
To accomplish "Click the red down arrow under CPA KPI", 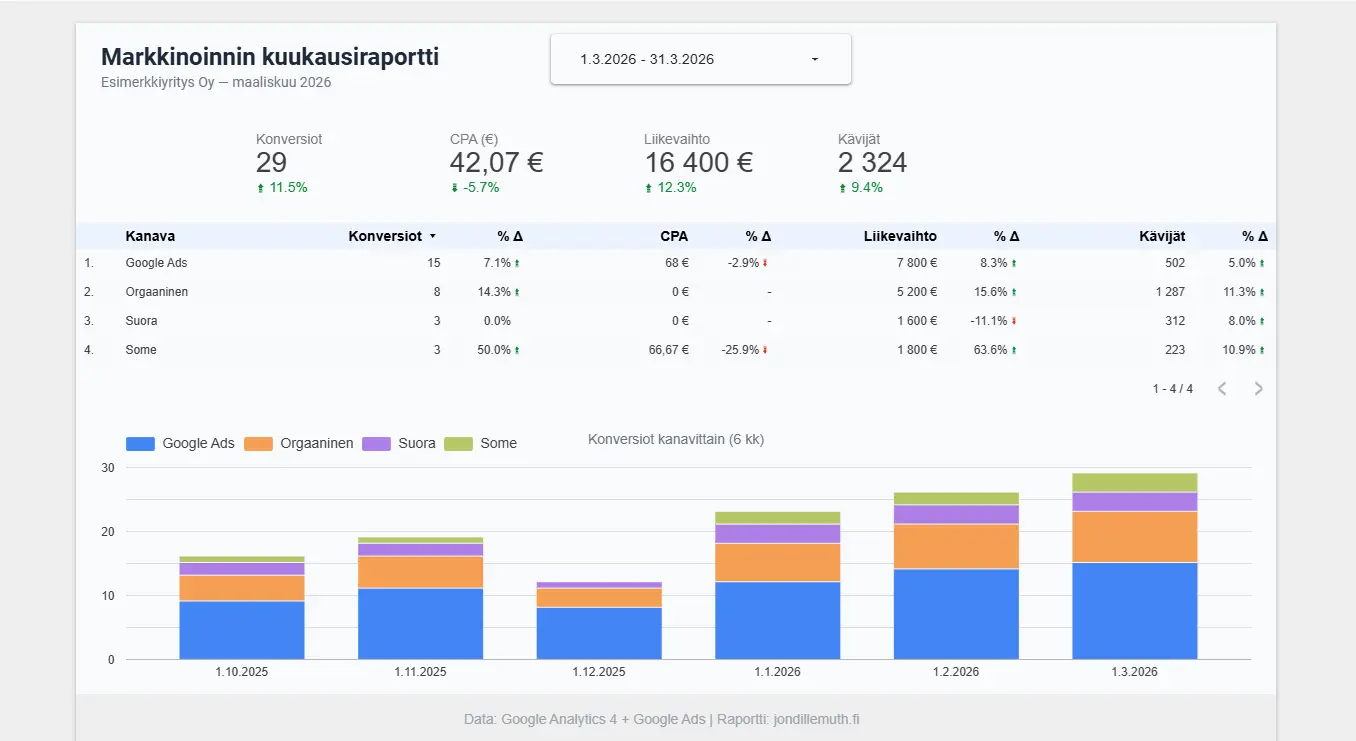I will point(455,187).
